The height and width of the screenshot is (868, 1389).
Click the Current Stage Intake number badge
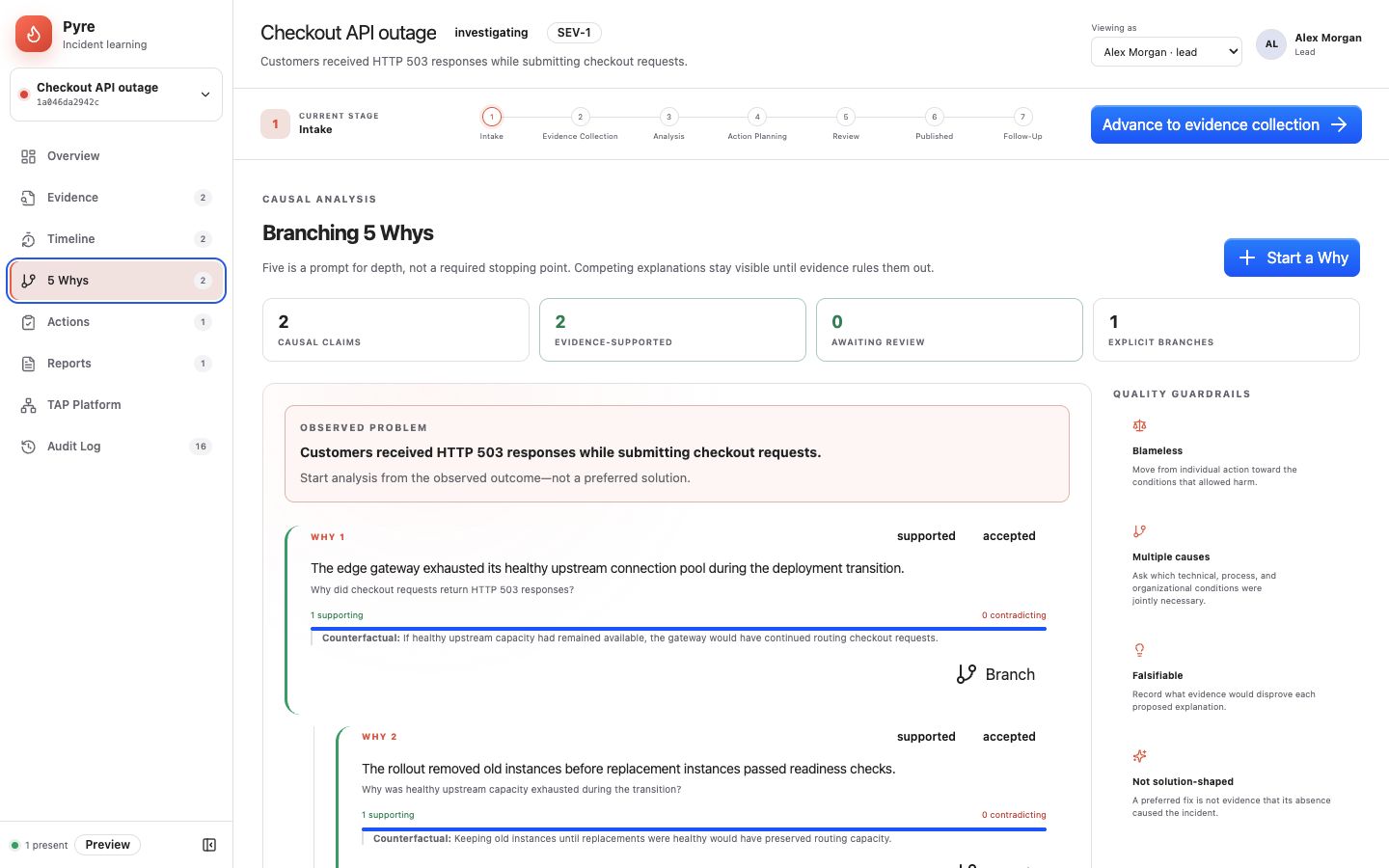point(275,123)
